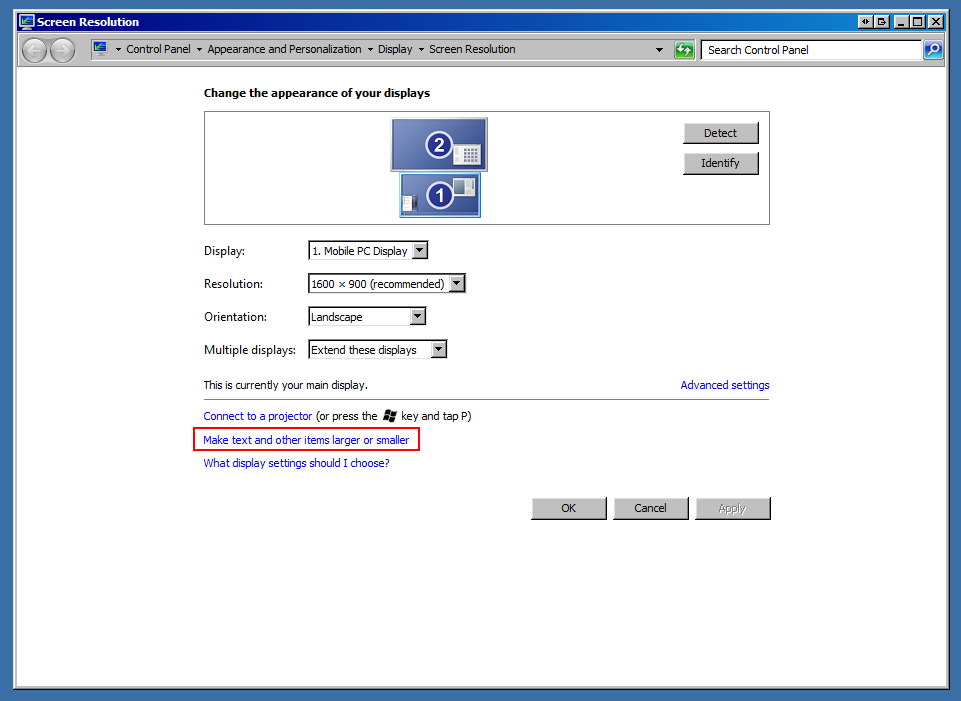
Task: Open the Resolution dropdown
Action: tap(457, 284)
